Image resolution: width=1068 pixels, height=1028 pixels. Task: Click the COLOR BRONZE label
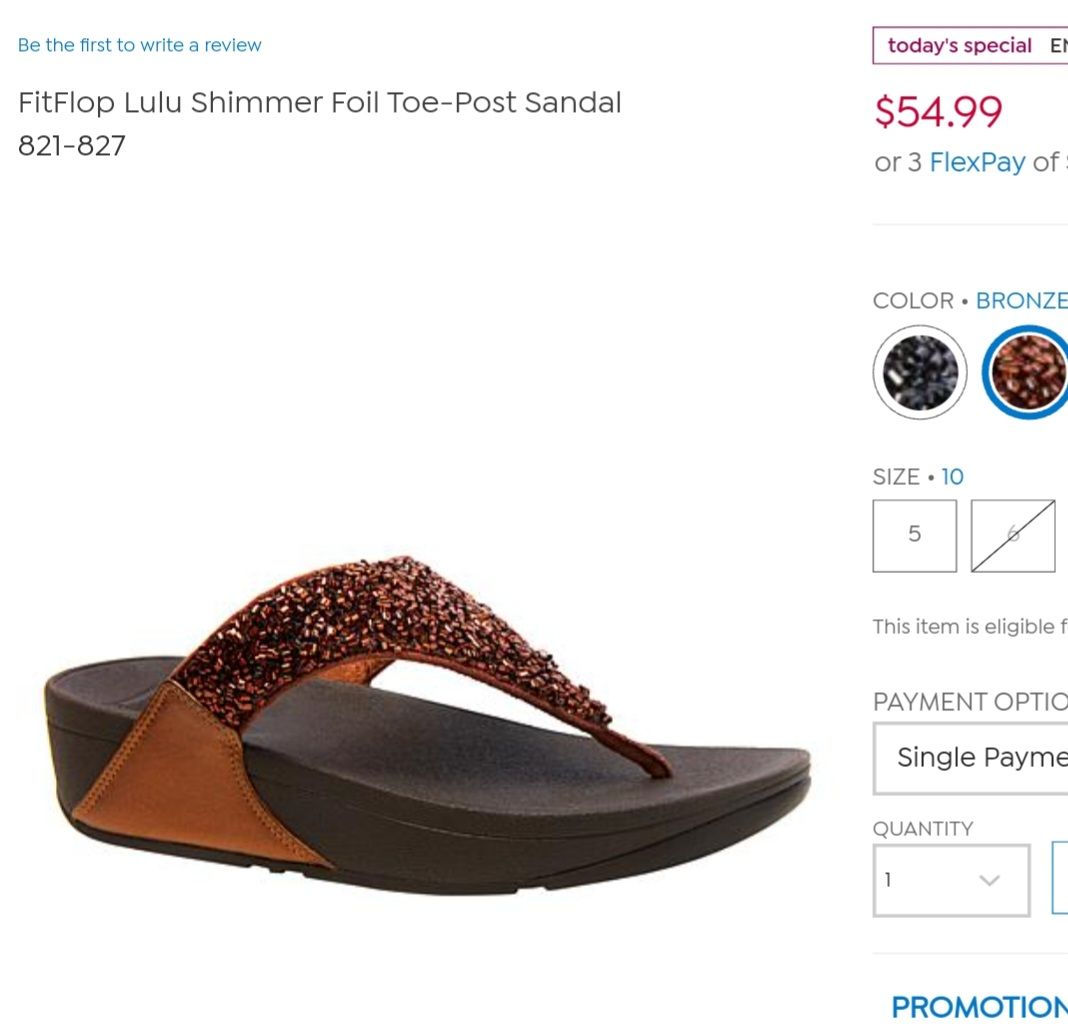click(x=968, y=301)
